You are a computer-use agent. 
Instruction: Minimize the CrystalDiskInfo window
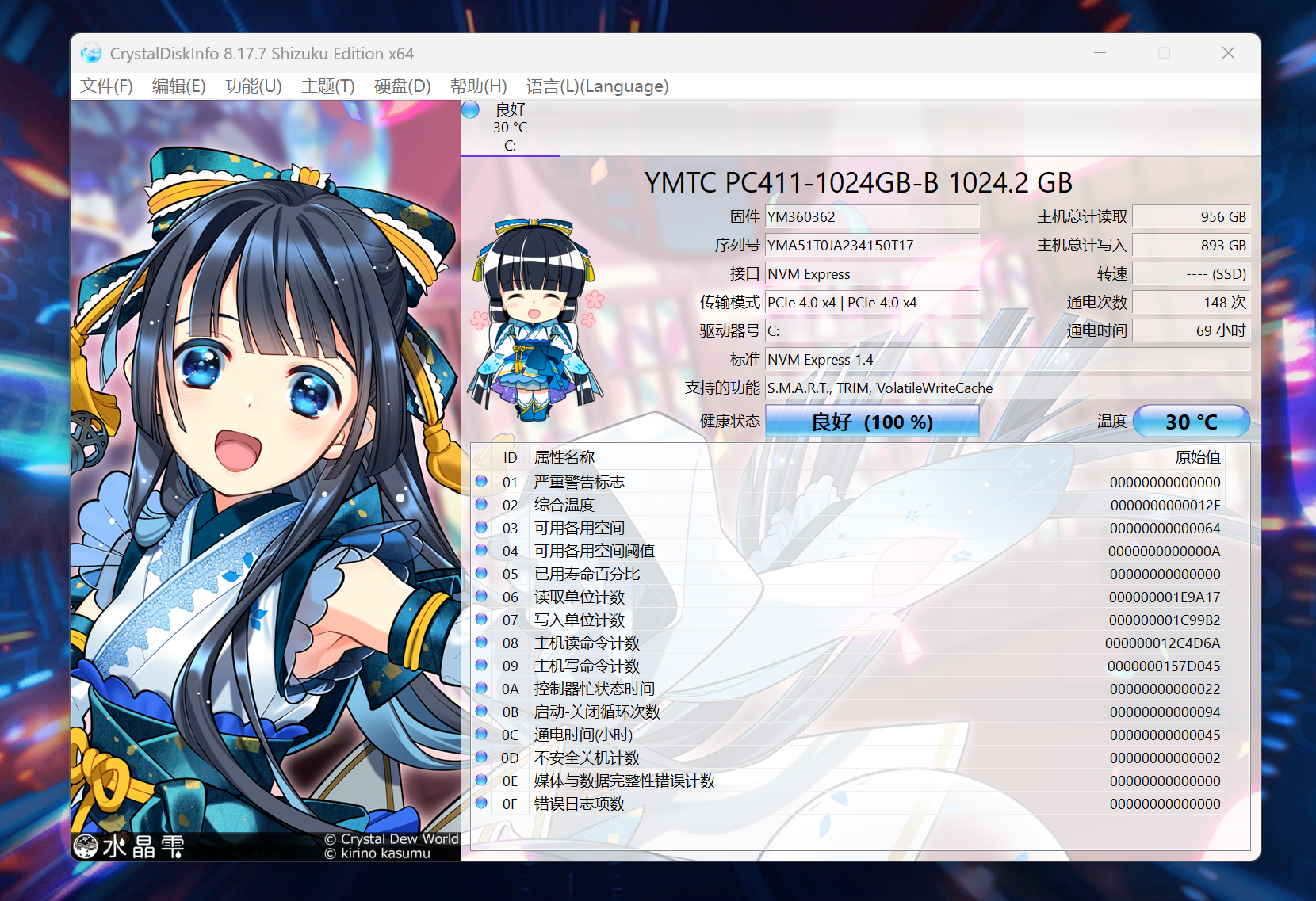pyautogui.click(x=1100, y=53)
